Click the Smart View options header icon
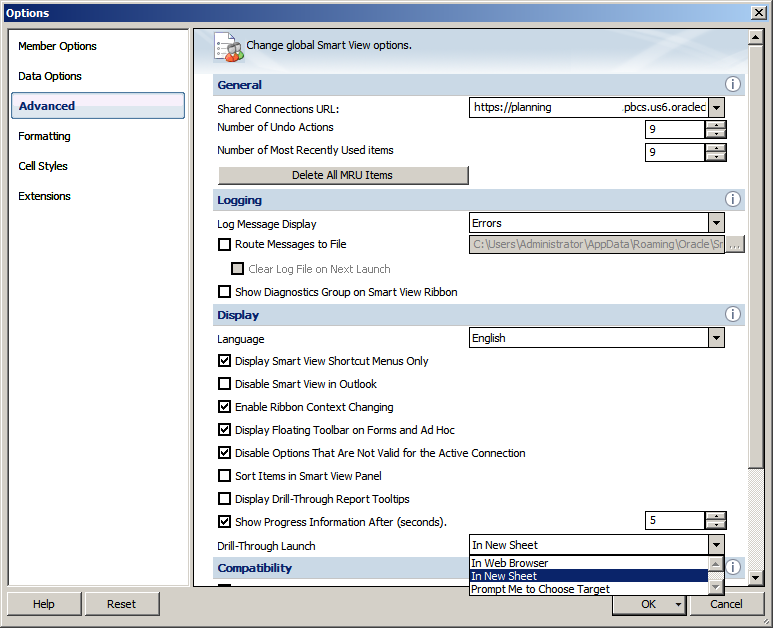Image resolution: width=773 pixels, height=628 pixels. click(x=229, y=47)
